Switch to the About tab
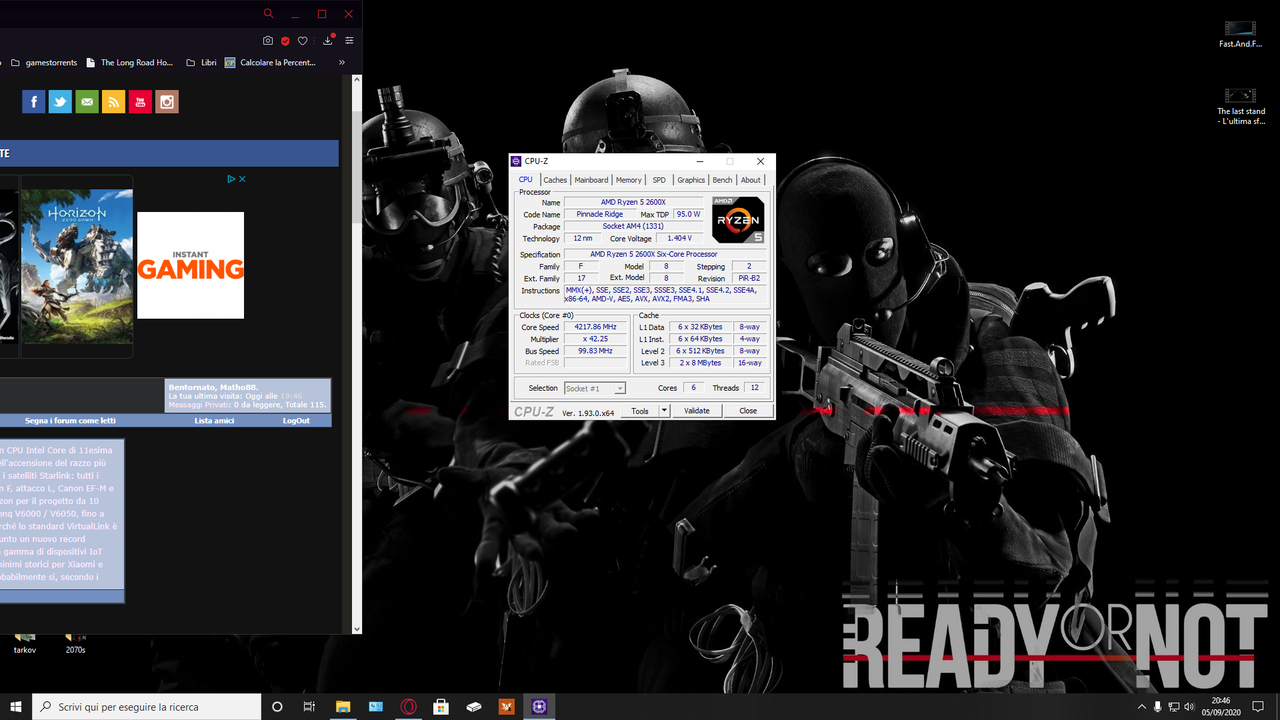The width and height of the screenshot is (1280, 720). pyautogui.click(x=751, y=180)
